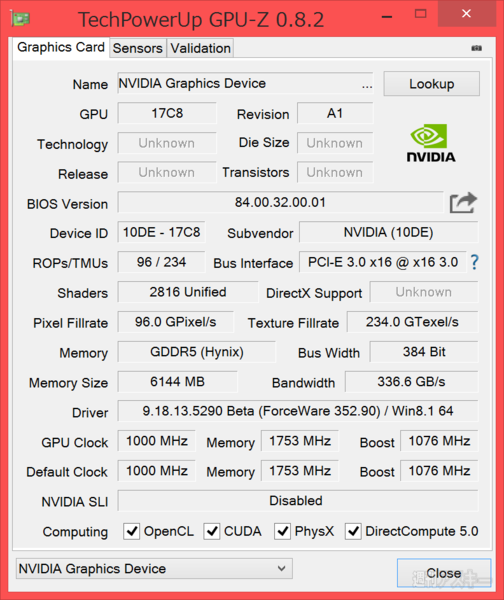Click the Close button
Viewport: 504px width, 600px height.
(x=444, y=573)
